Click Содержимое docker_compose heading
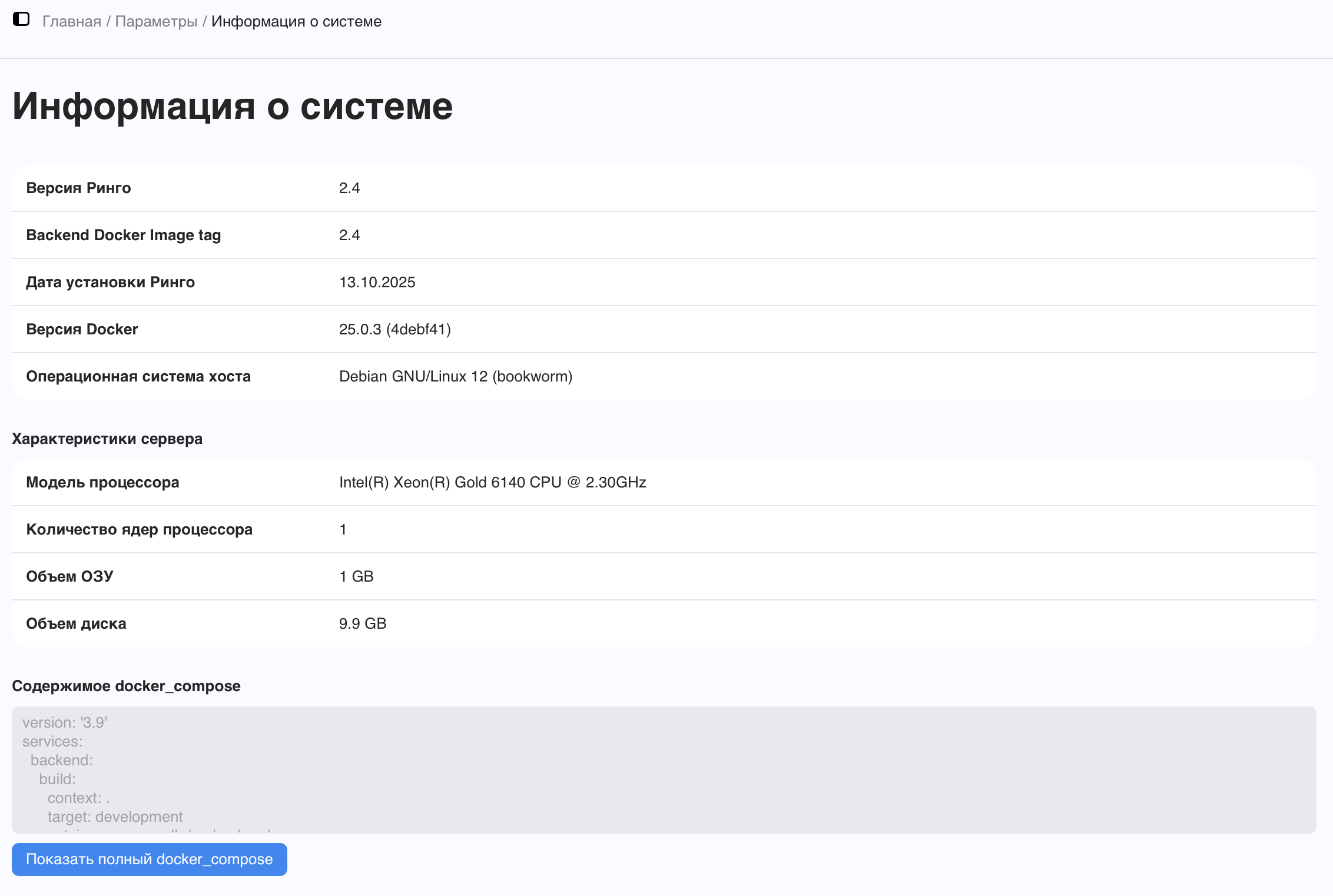The image size is (1333, 896). [x=126, y=686]
